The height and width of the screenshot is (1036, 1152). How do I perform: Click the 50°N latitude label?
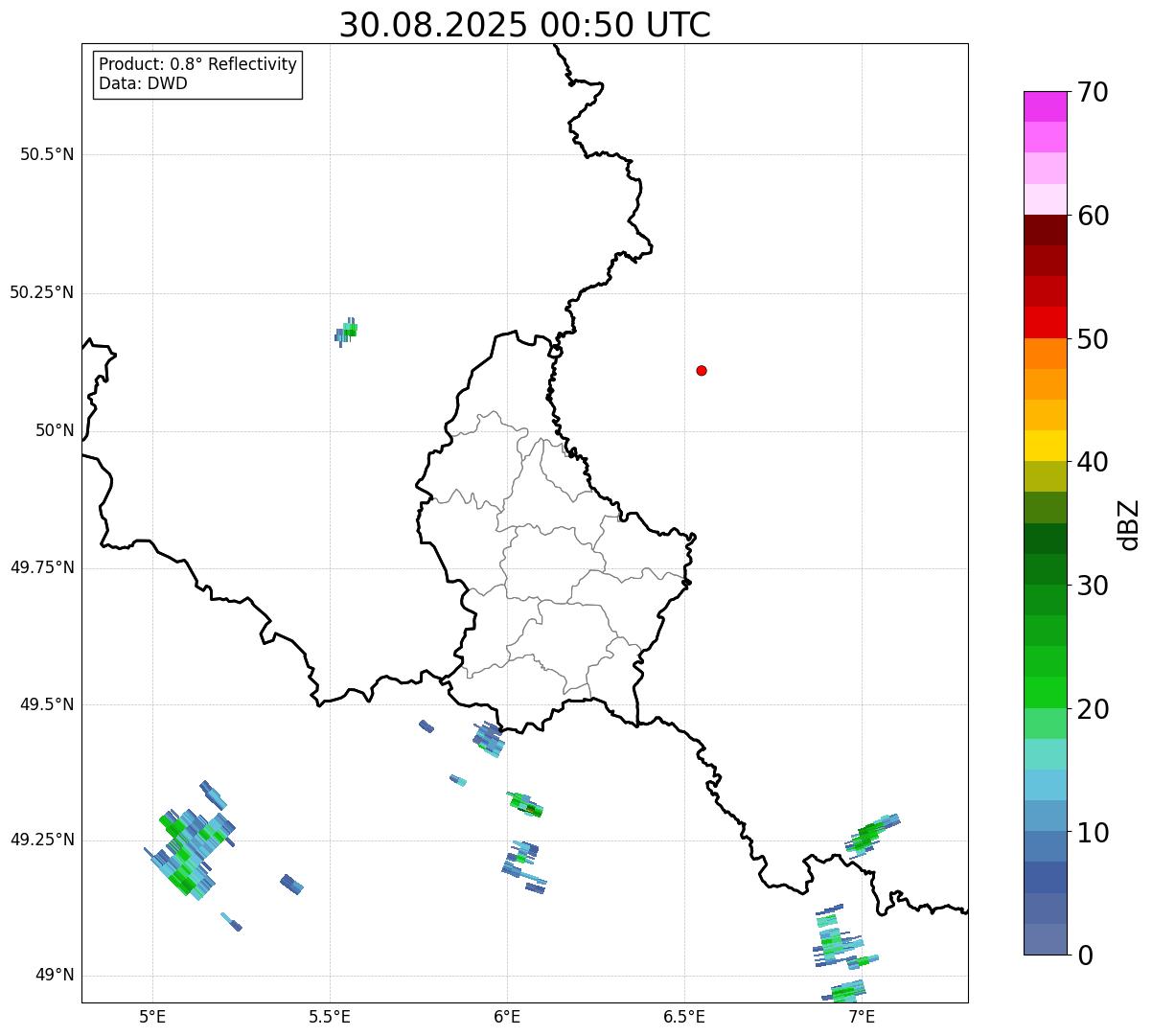coord(55,430)
